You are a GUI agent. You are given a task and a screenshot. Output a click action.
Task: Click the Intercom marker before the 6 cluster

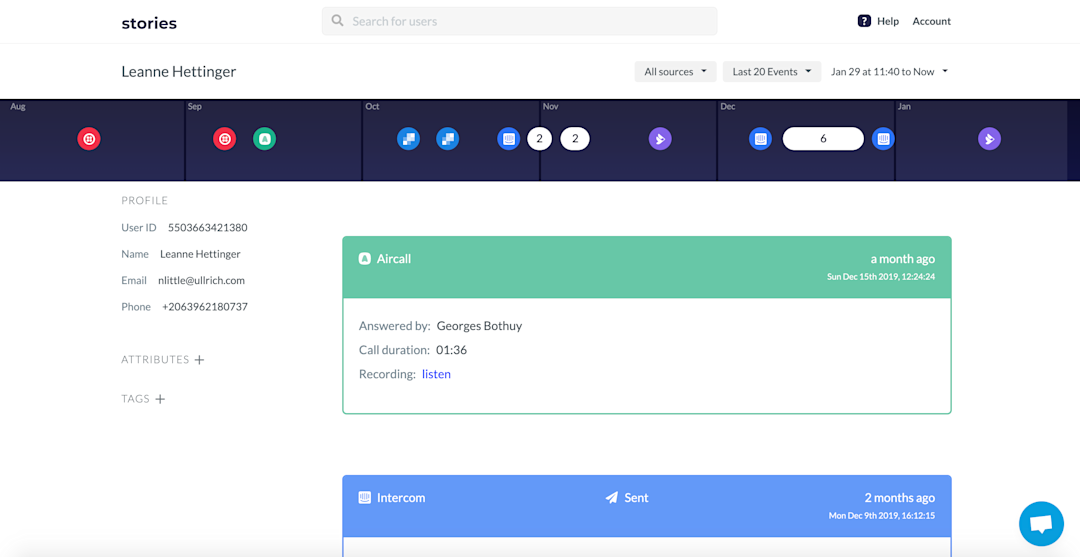tap(760, 138)
